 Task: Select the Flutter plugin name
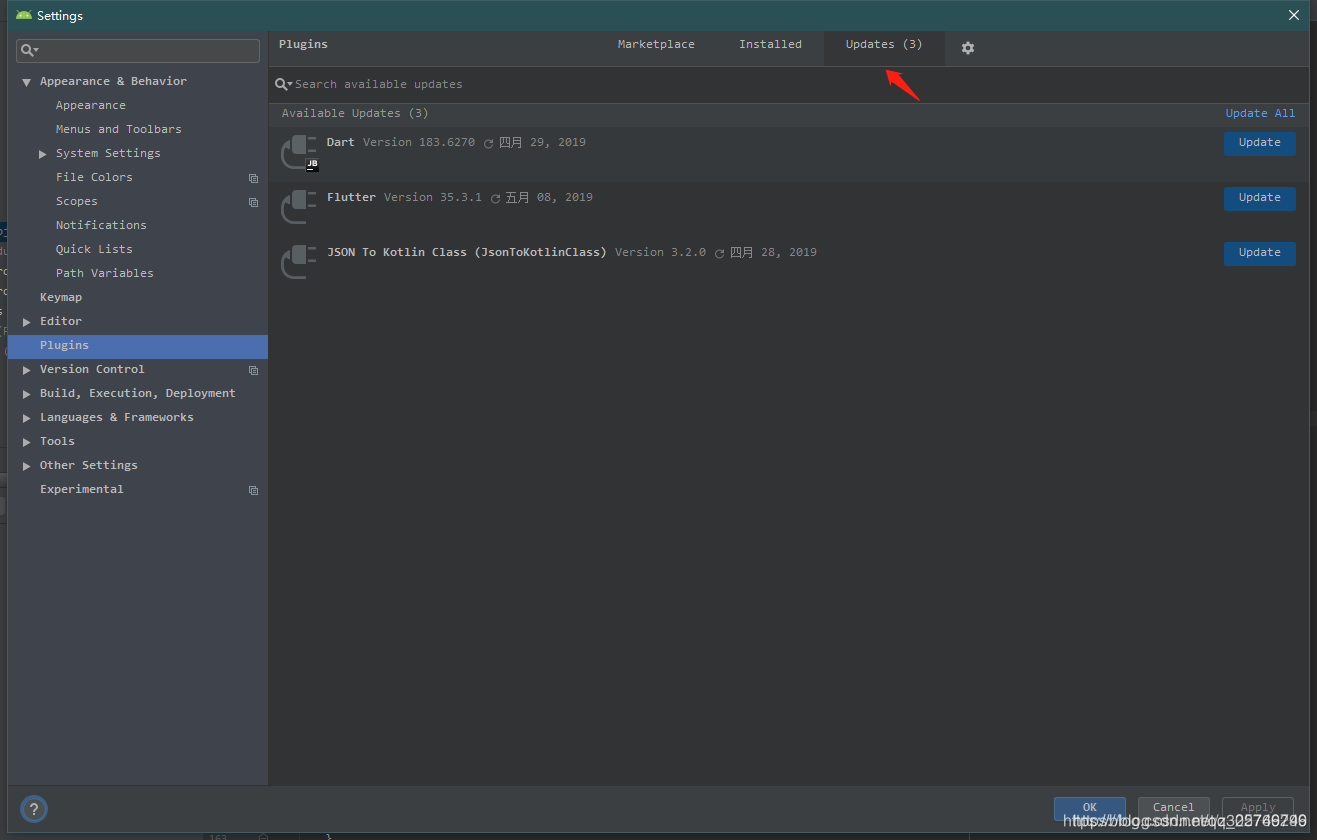[351, 198]
